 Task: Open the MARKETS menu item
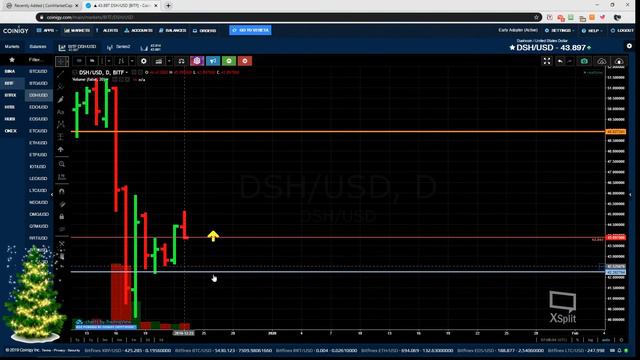tap(77, 30)
